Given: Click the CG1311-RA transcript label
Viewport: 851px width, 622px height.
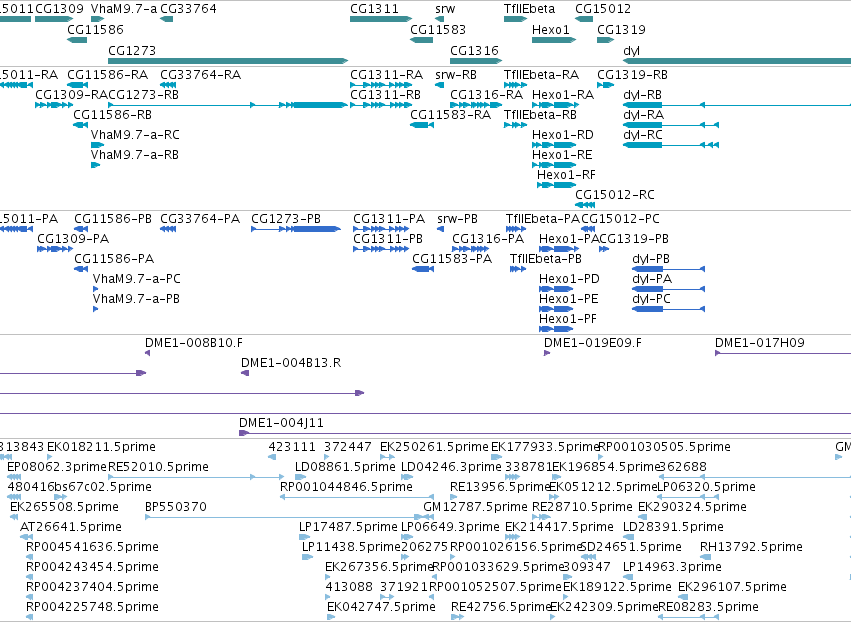Looking at the screenshot, I should [x=386, y=74].
